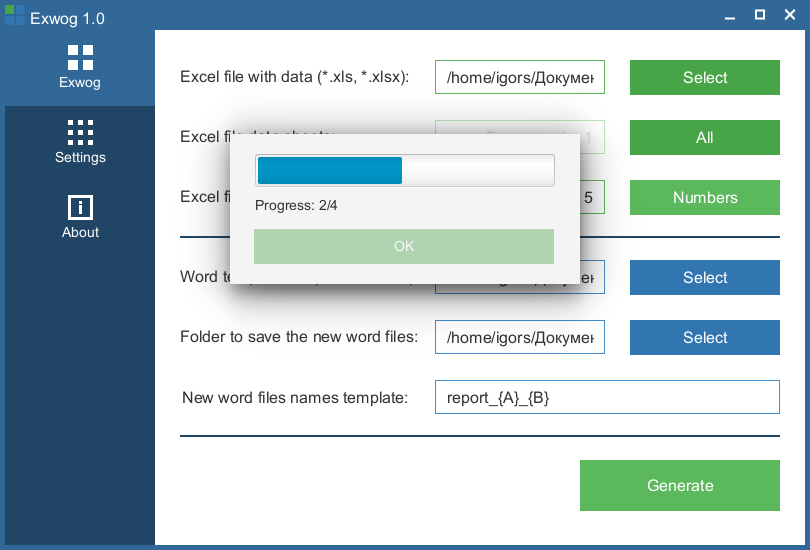Viewport: 810px width, 550px height.
Task: Click the field showing value 5
Action: [x=592, y=197]
